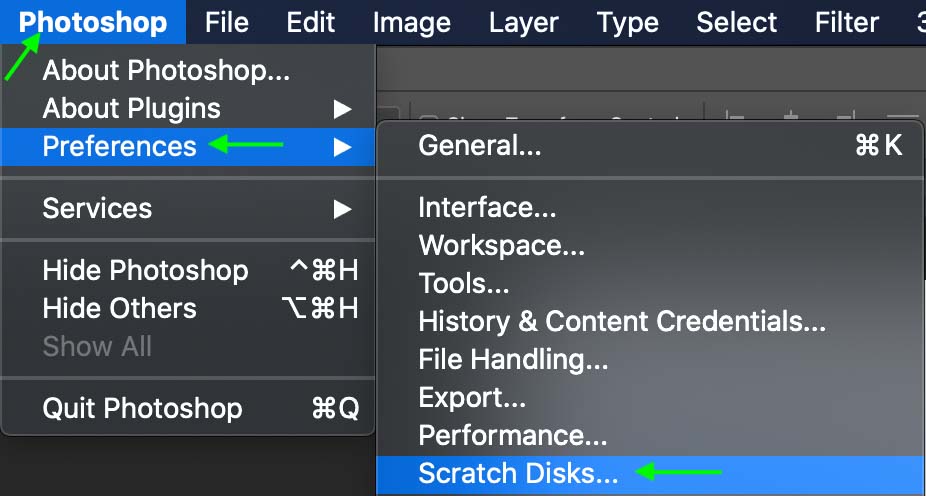Open the Layer menu
The width and height of the screenshot is (926, 496).
(x=524, y=22)
